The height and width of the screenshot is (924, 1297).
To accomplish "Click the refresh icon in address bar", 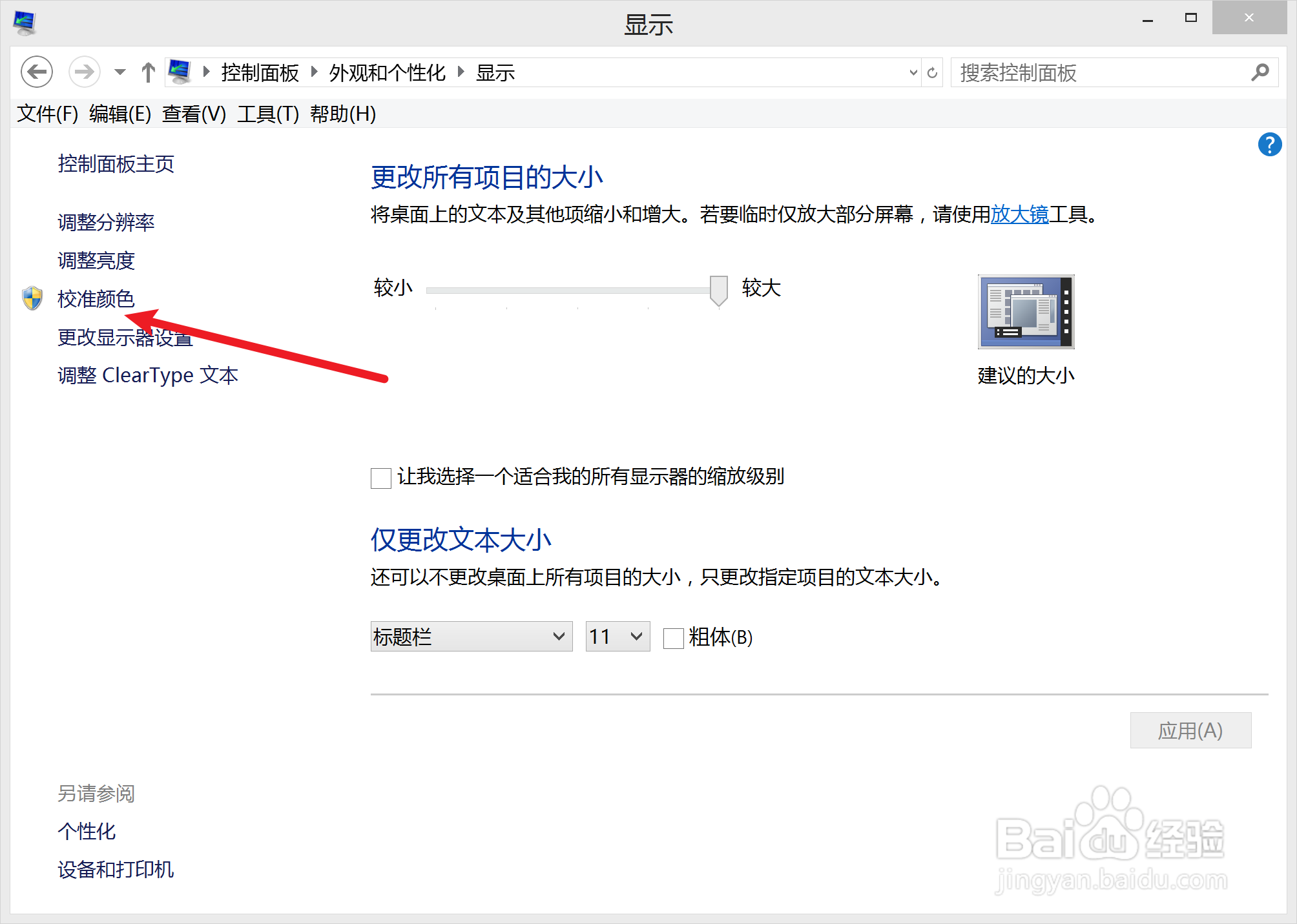I will pos(932,72).
